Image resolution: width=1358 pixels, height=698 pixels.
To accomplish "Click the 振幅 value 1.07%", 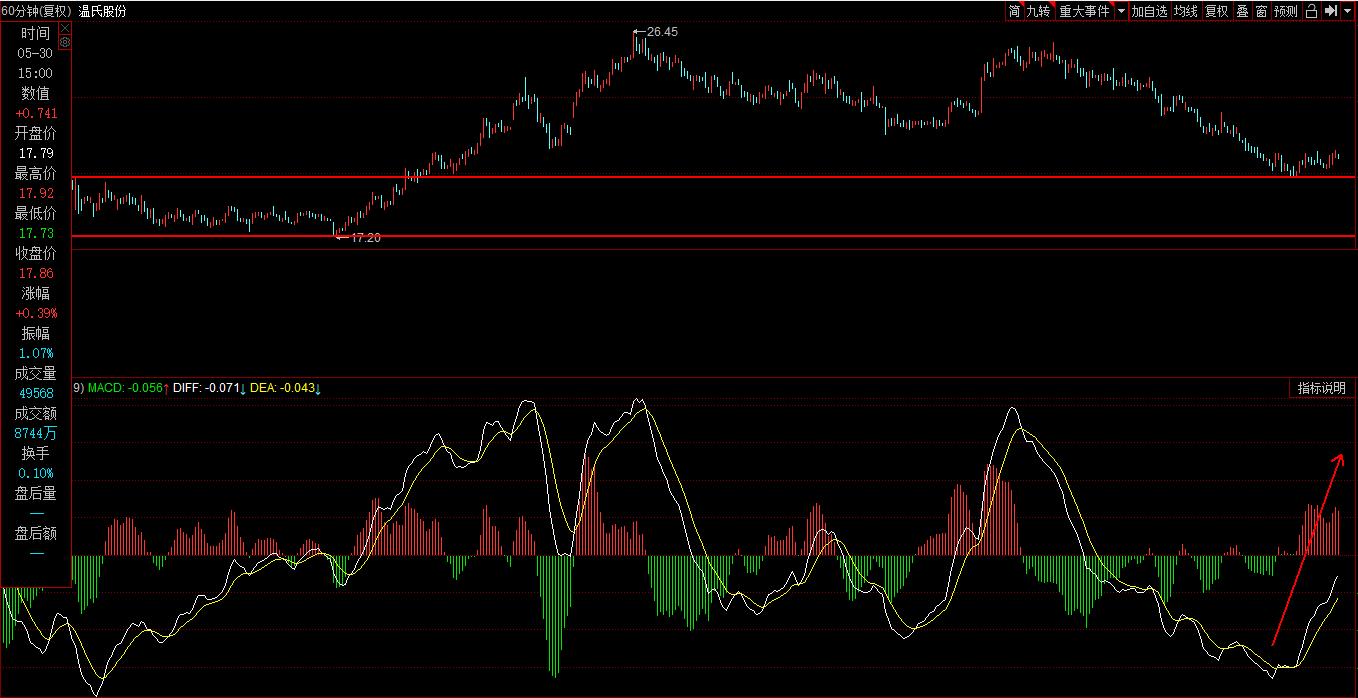I will pyautogui.click(x=35, y=353).
